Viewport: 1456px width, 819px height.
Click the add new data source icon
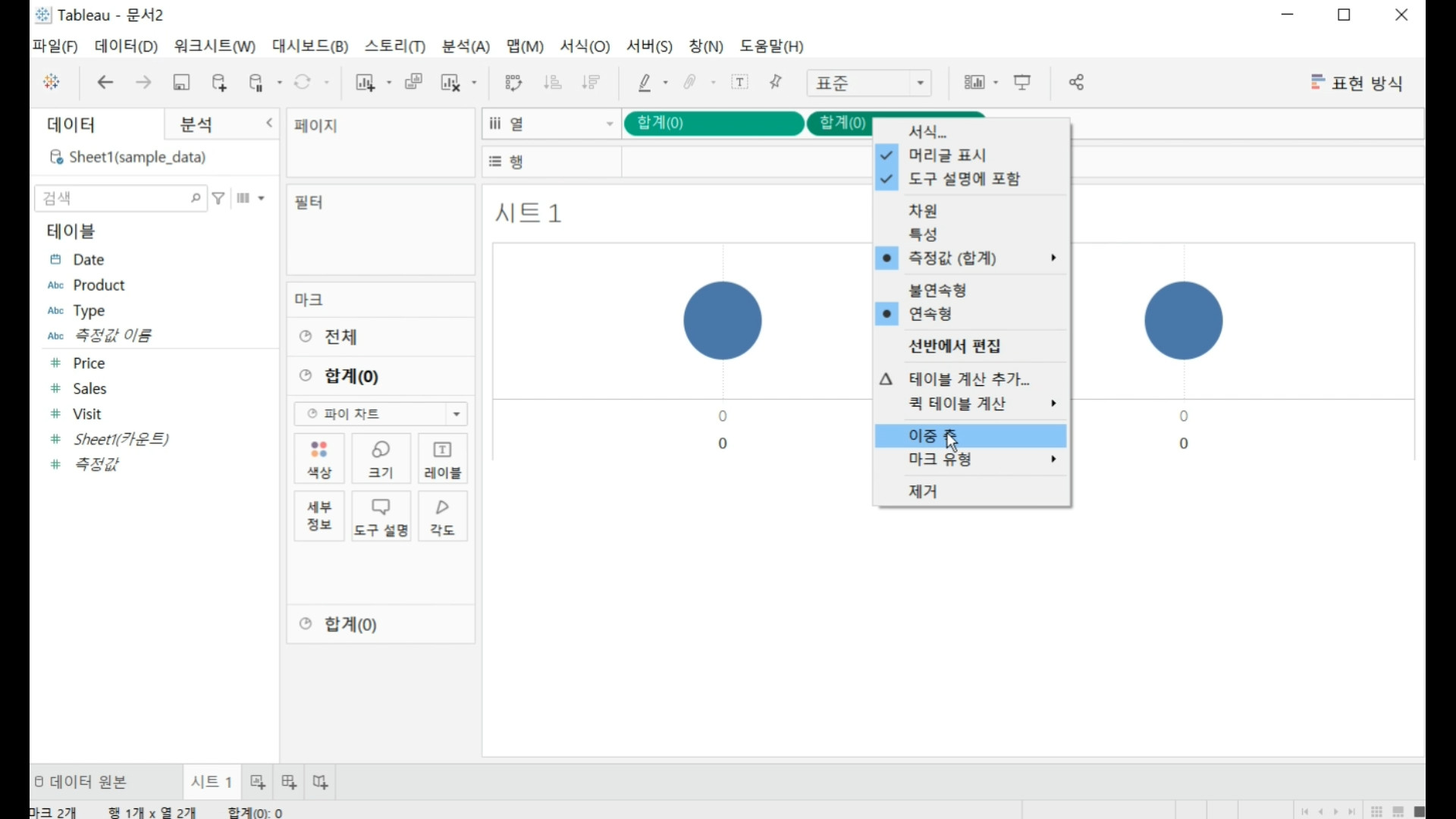(219, 82)
